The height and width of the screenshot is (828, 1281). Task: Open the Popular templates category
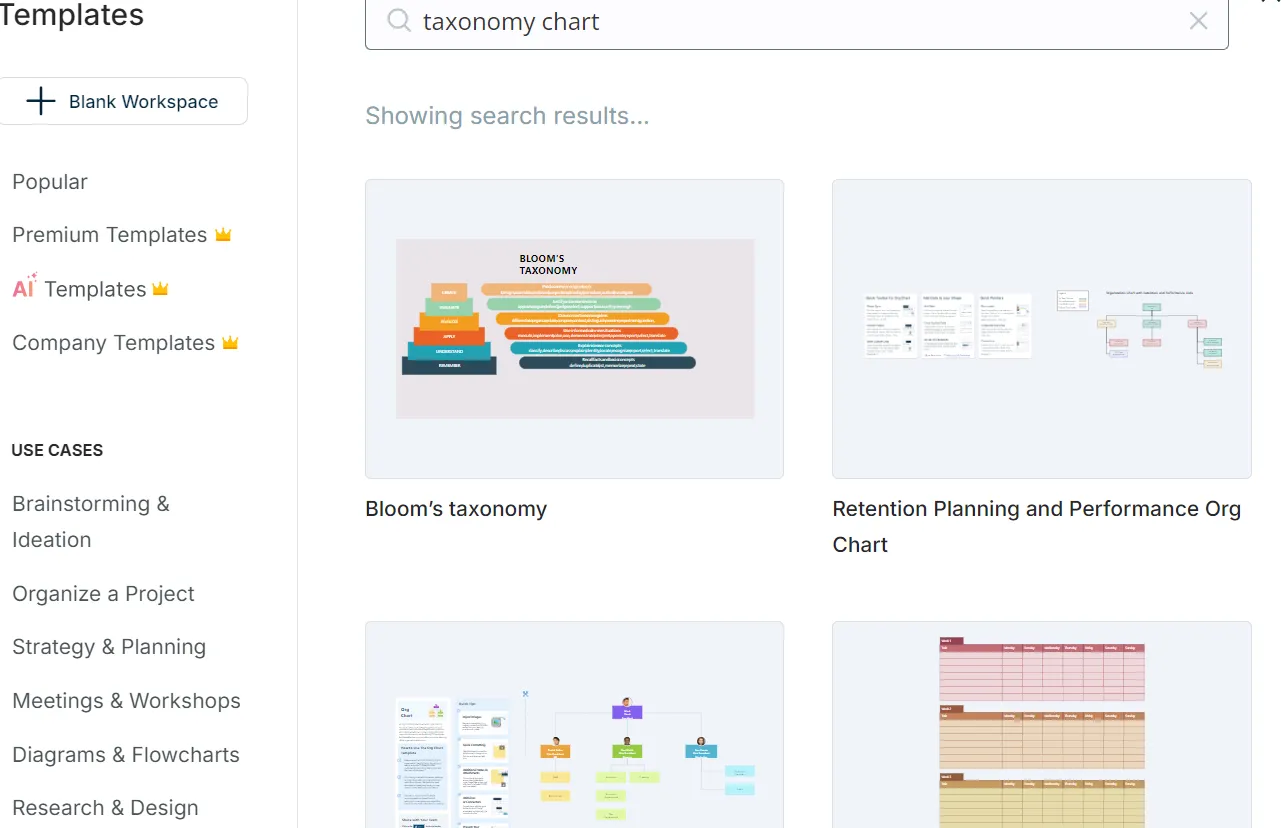coord(50,182)
